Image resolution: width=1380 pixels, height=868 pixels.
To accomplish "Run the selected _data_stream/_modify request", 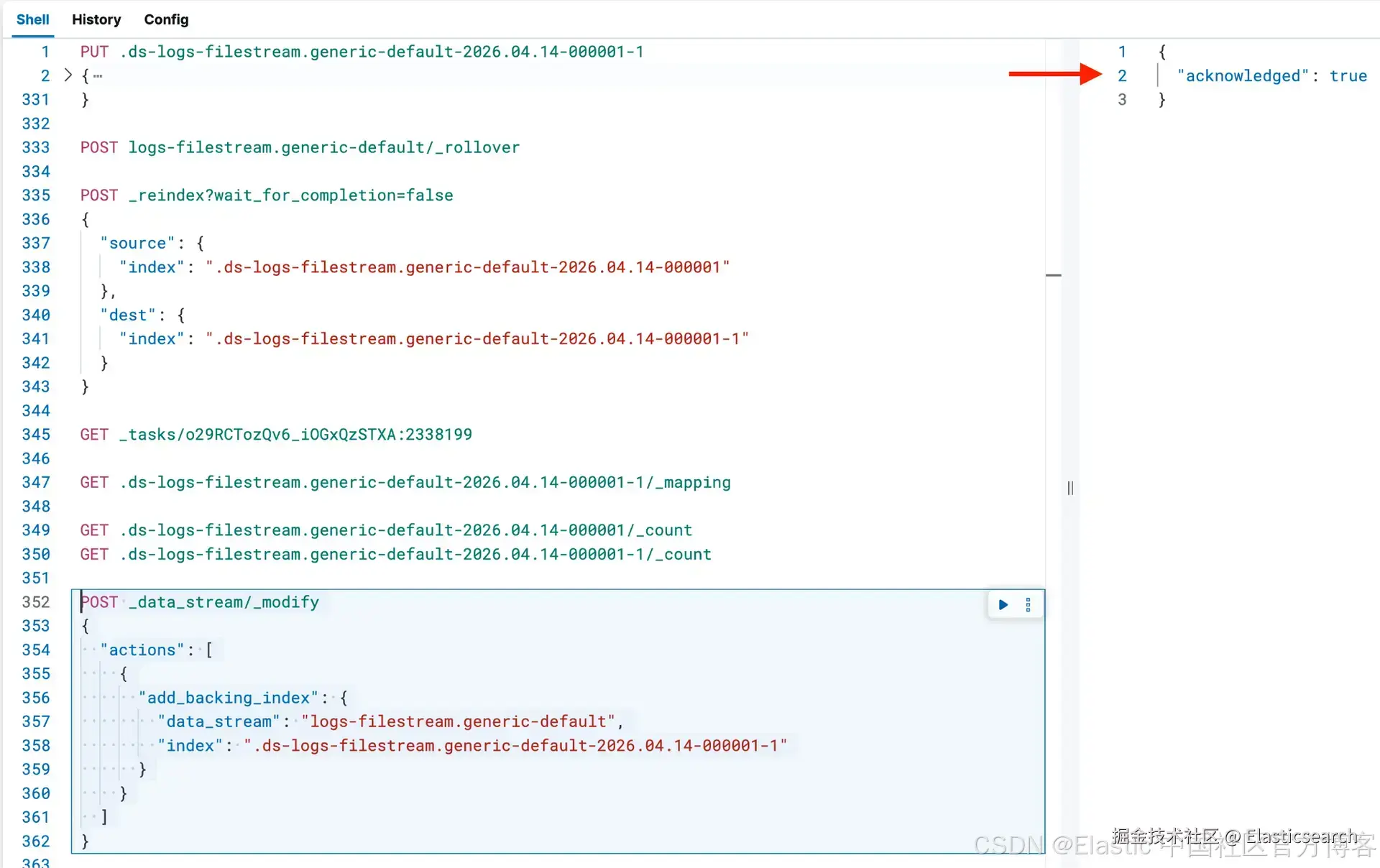I will tap(1003, 604).
